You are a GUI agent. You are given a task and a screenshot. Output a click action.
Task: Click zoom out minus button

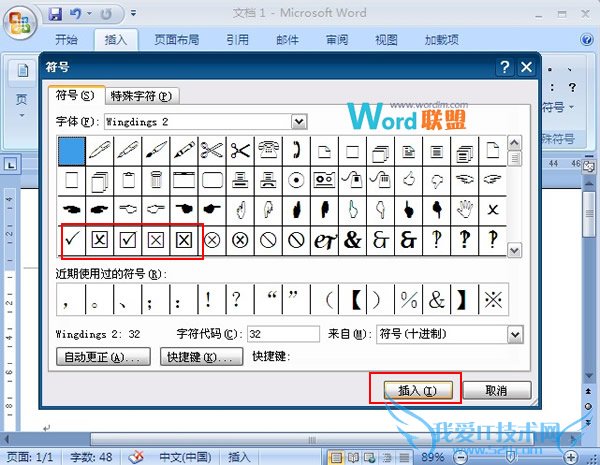pos(460,457)
